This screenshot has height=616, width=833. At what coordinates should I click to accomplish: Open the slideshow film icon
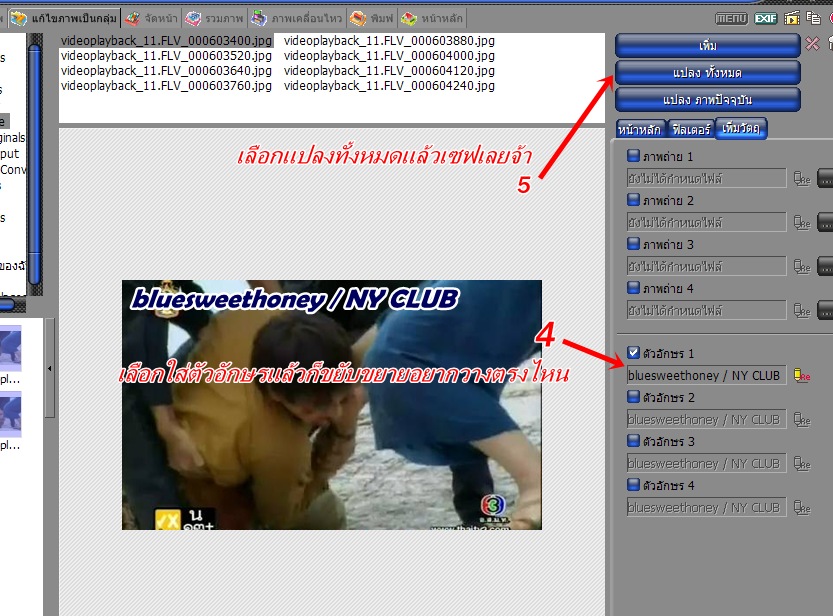[x=792, y=19]
